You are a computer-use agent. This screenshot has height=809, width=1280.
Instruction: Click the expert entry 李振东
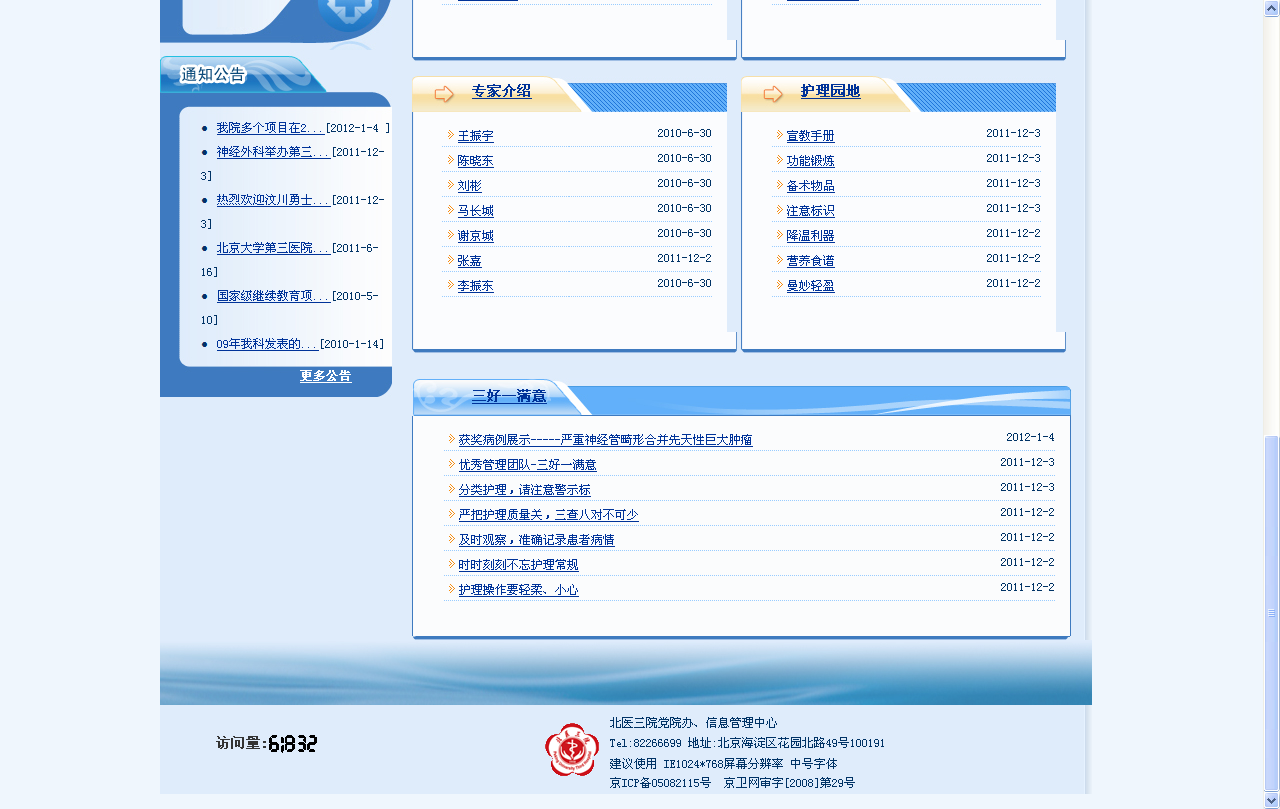tap(474, 285)
